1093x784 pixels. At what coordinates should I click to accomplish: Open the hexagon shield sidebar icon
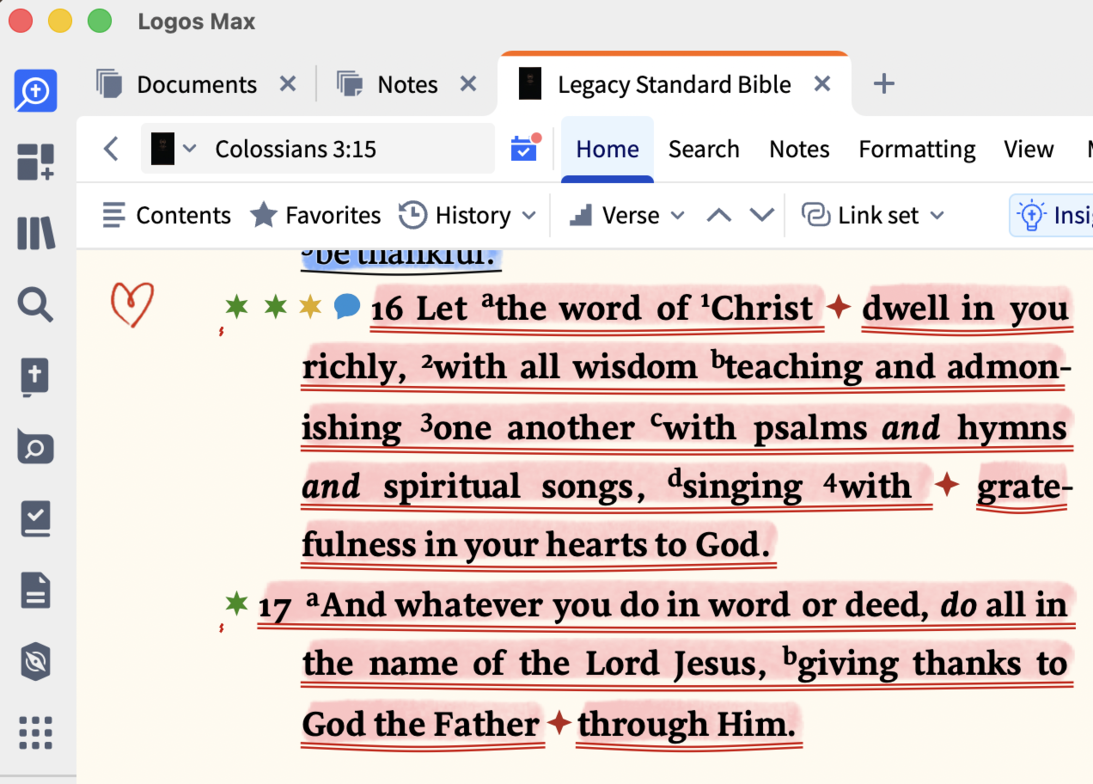[x=35, y=661]
